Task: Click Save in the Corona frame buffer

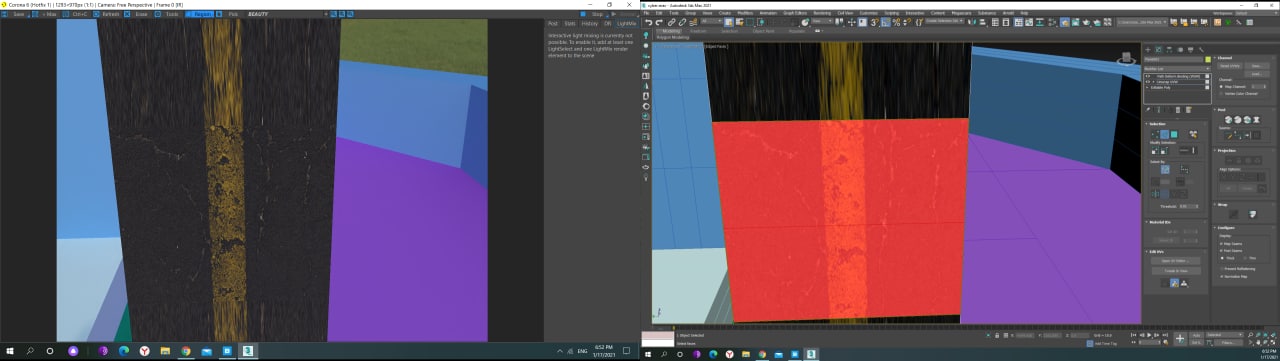Action: (x=15, y=14)
